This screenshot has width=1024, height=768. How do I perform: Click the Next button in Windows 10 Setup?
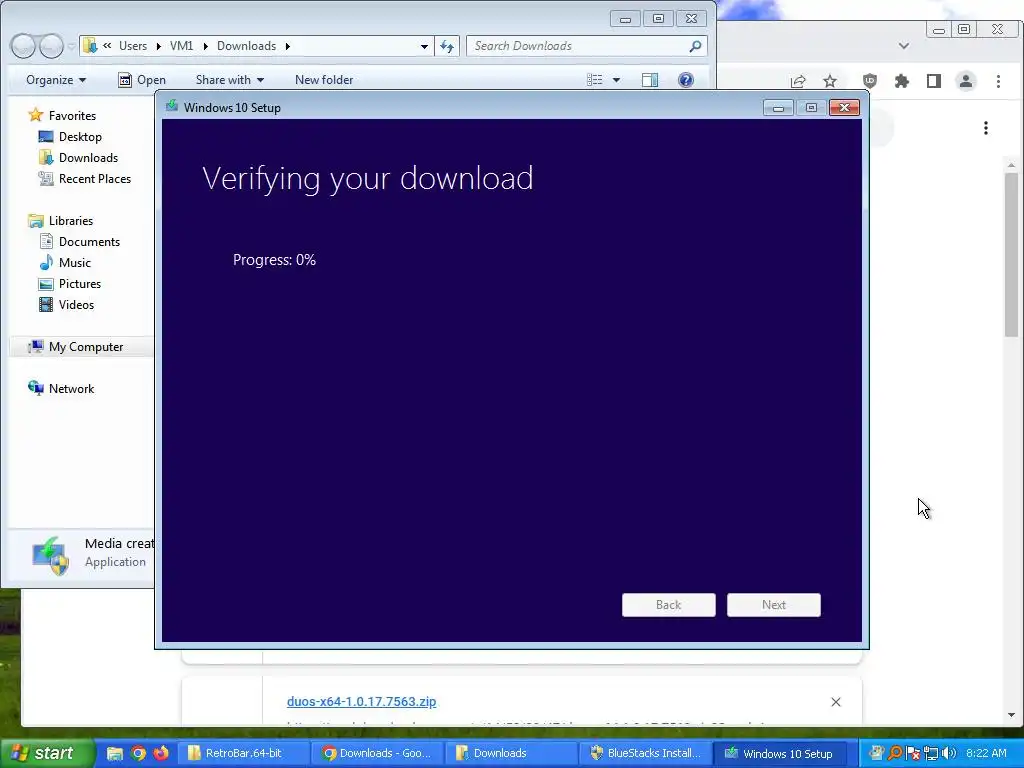click(x=773, y=605)
